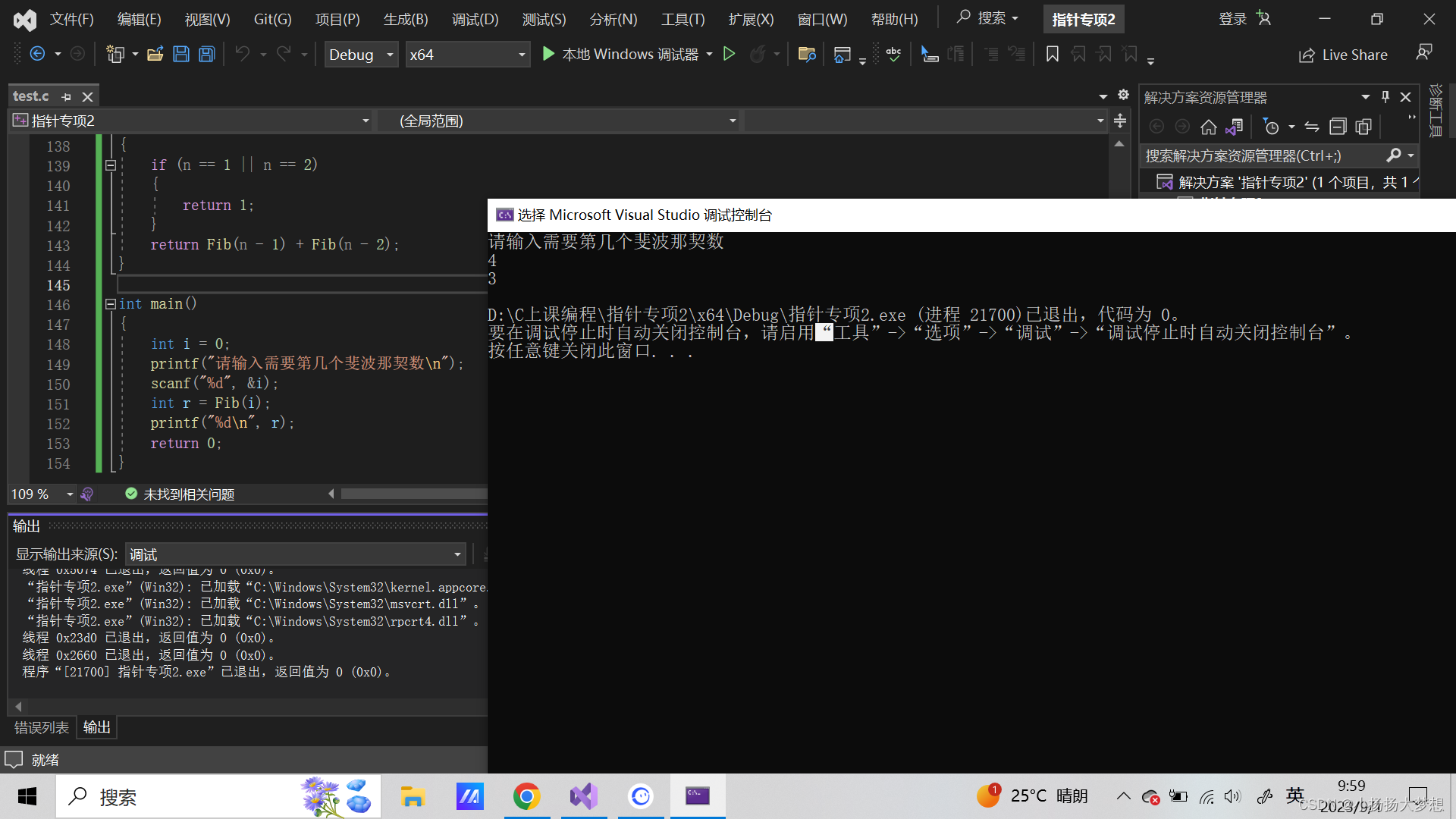The image size is (1456, 819).
Task: Click the 搜索 search box in title bar
Action: click(987, 18)
